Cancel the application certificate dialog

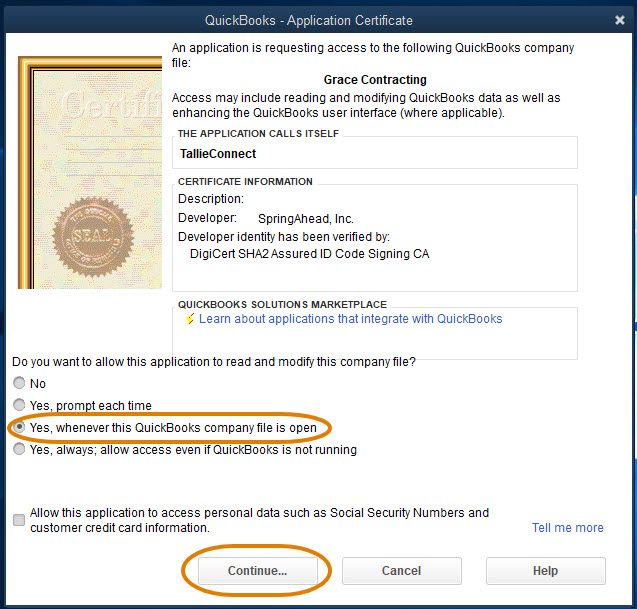[401, 571]
